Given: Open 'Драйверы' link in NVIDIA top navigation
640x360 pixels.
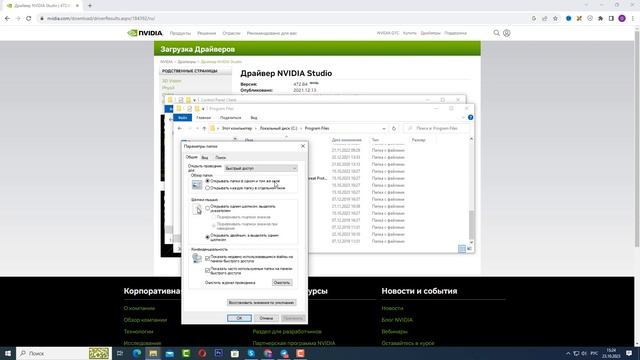Looking at the screenshot, I should pos(430,33).
